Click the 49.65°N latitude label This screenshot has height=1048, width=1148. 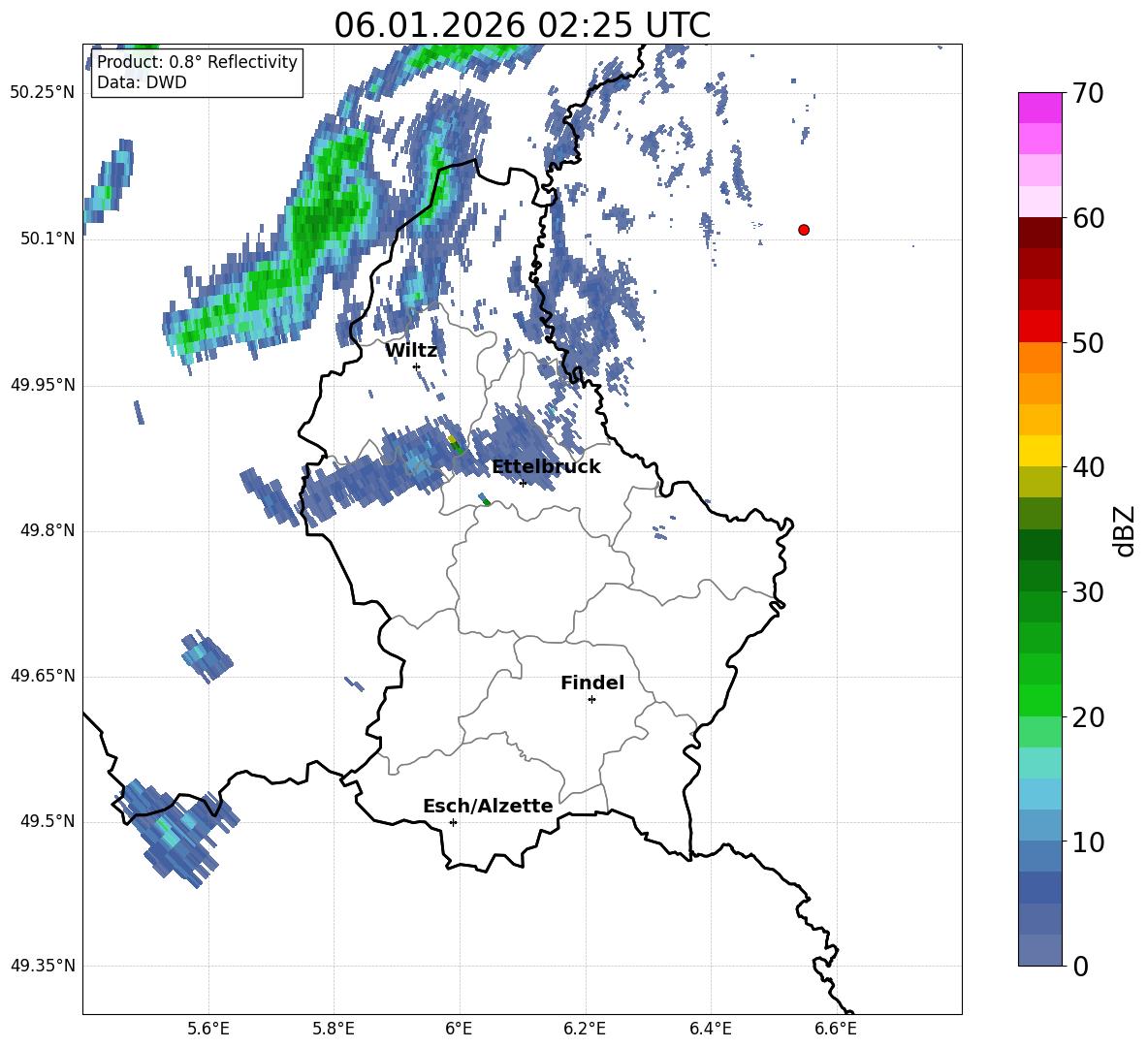43,676
